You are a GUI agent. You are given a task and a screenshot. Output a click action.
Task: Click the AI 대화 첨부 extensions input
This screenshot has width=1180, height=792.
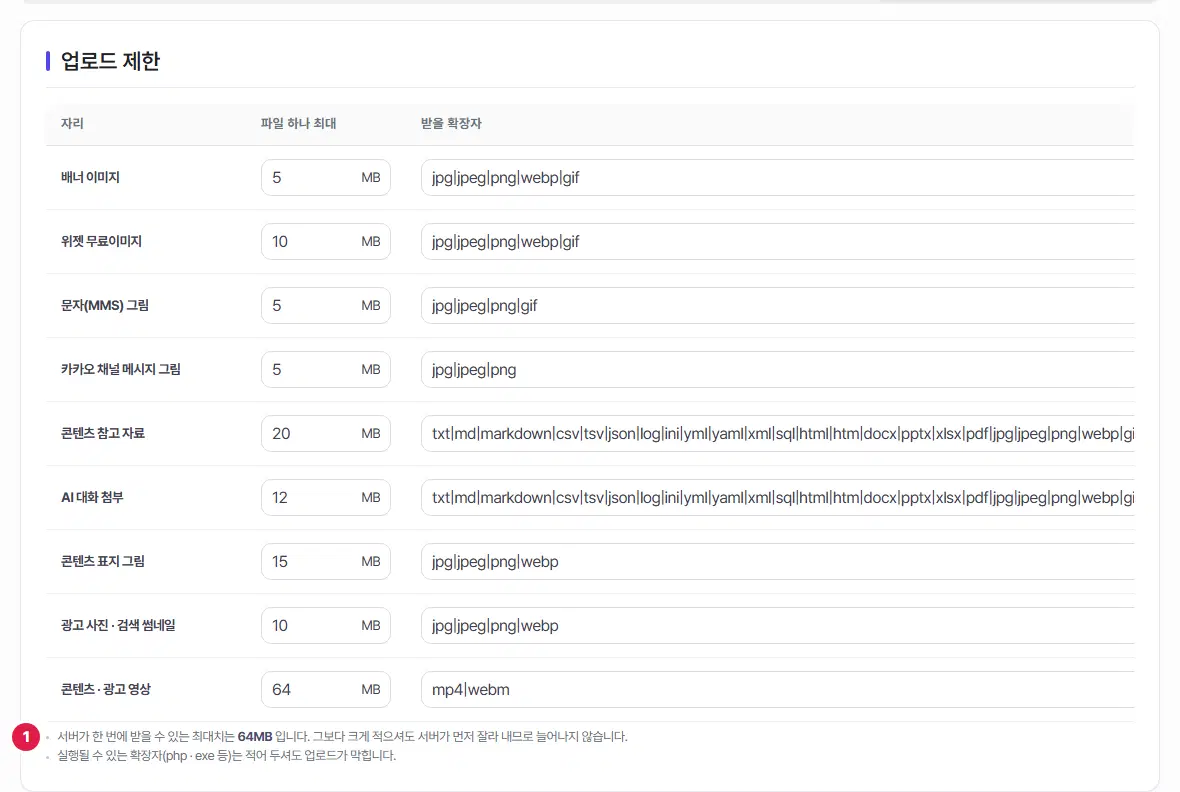[x=777, y=498]
